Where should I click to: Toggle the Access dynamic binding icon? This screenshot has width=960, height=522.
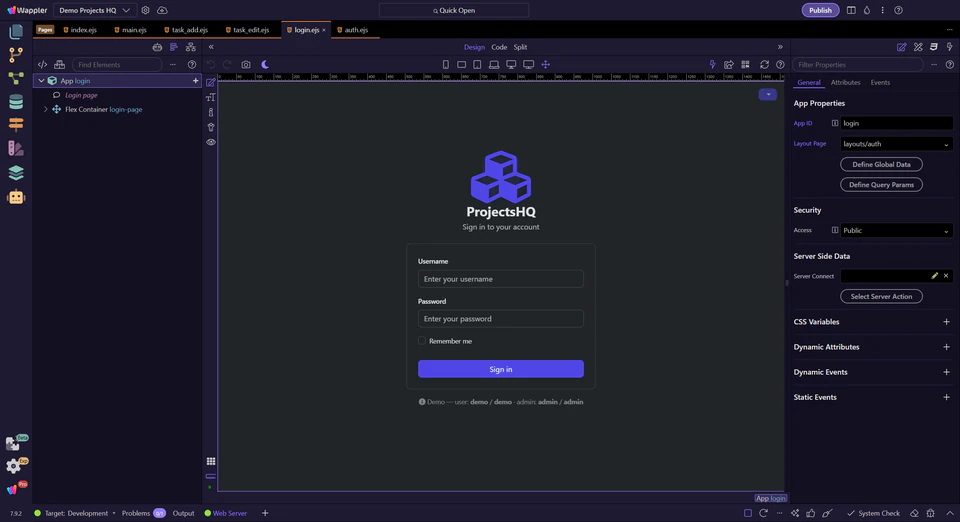coord(834,230)
